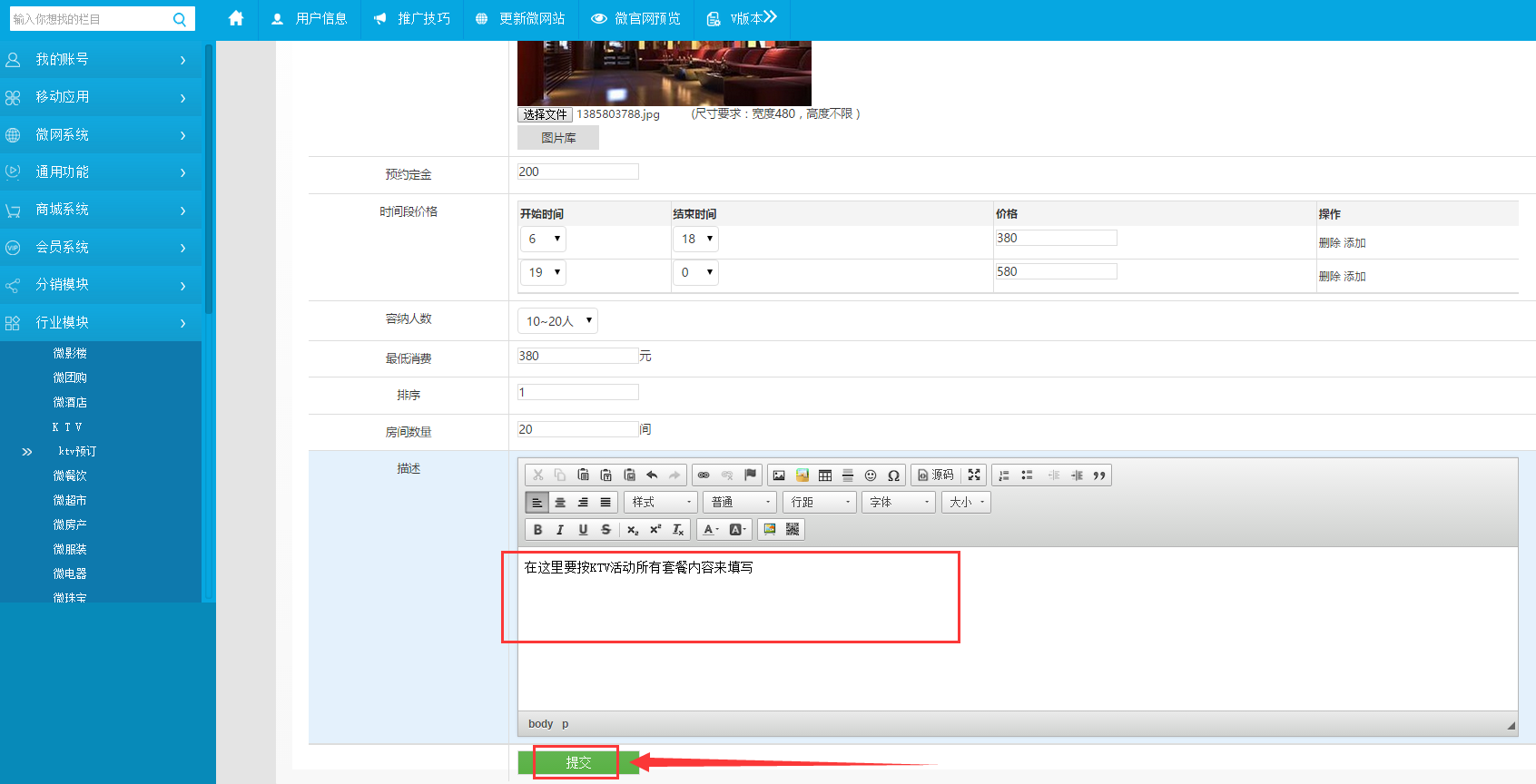The width and height of the screenshot is (1536, 784).
Task: Click the block quote icon
Action: [1099, 475]
